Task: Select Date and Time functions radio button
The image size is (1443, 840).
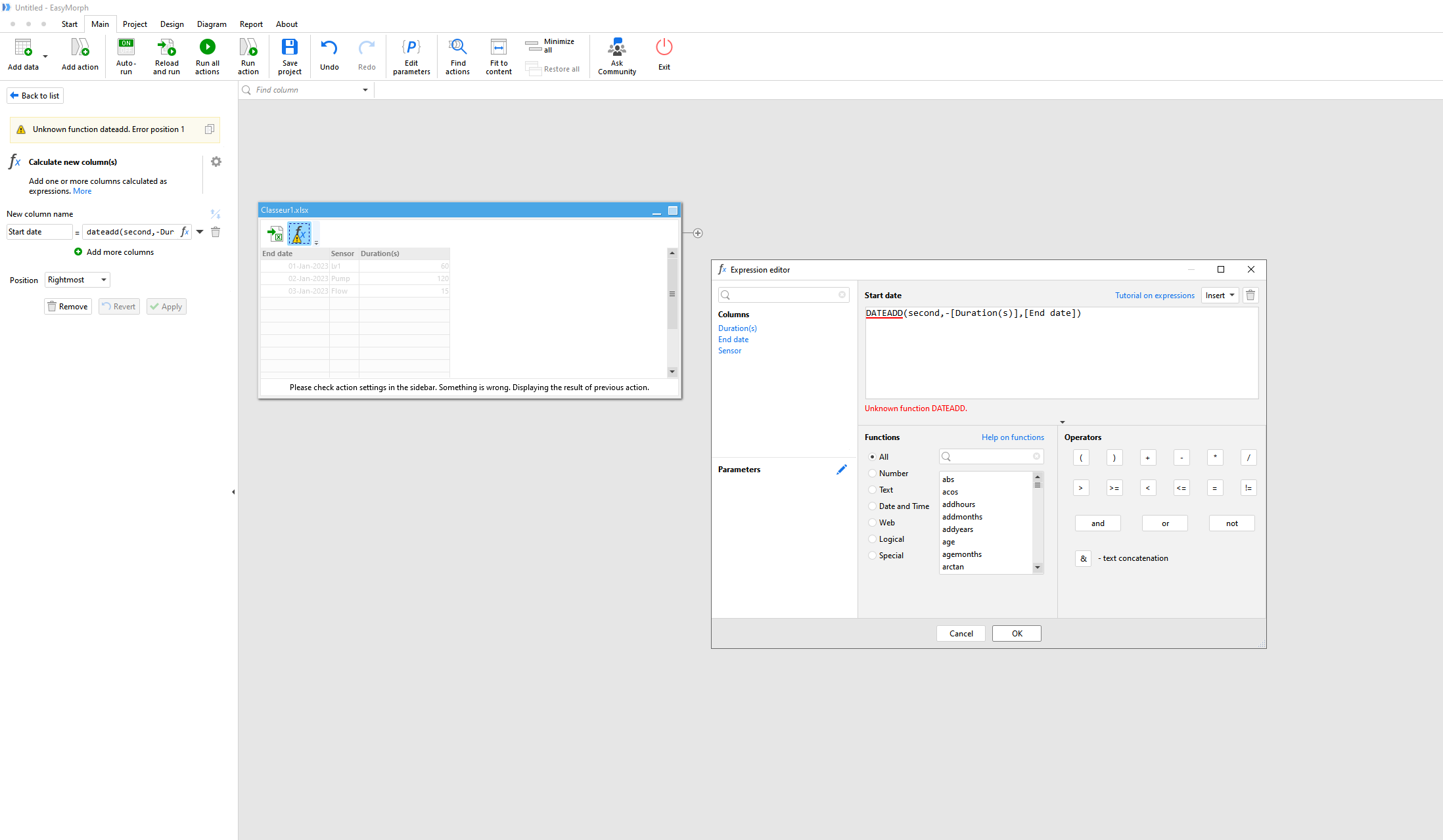Action: (872, 506)
